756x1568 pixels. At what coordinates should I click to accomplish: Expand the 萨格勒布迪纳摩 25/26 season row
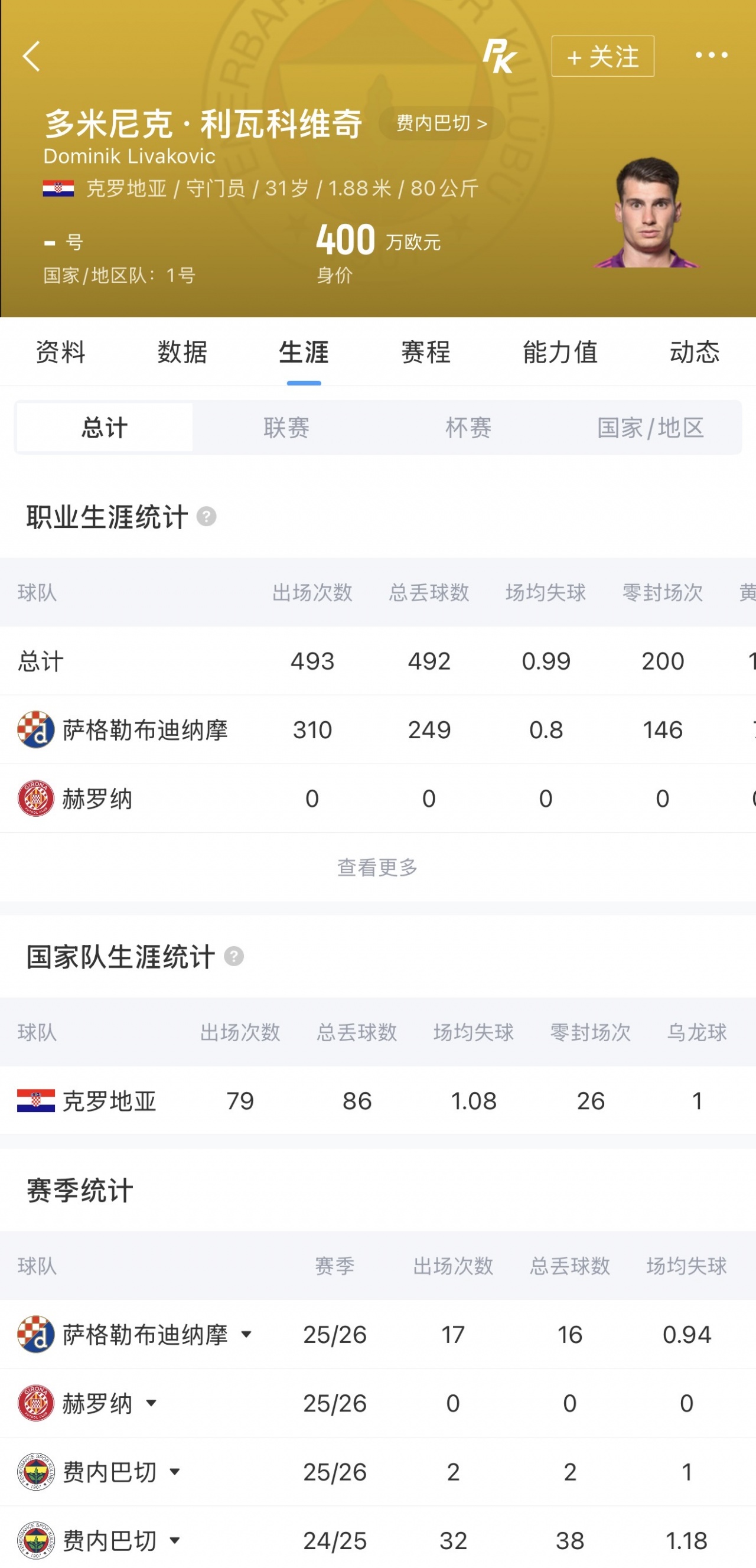tap(246, 1334)
